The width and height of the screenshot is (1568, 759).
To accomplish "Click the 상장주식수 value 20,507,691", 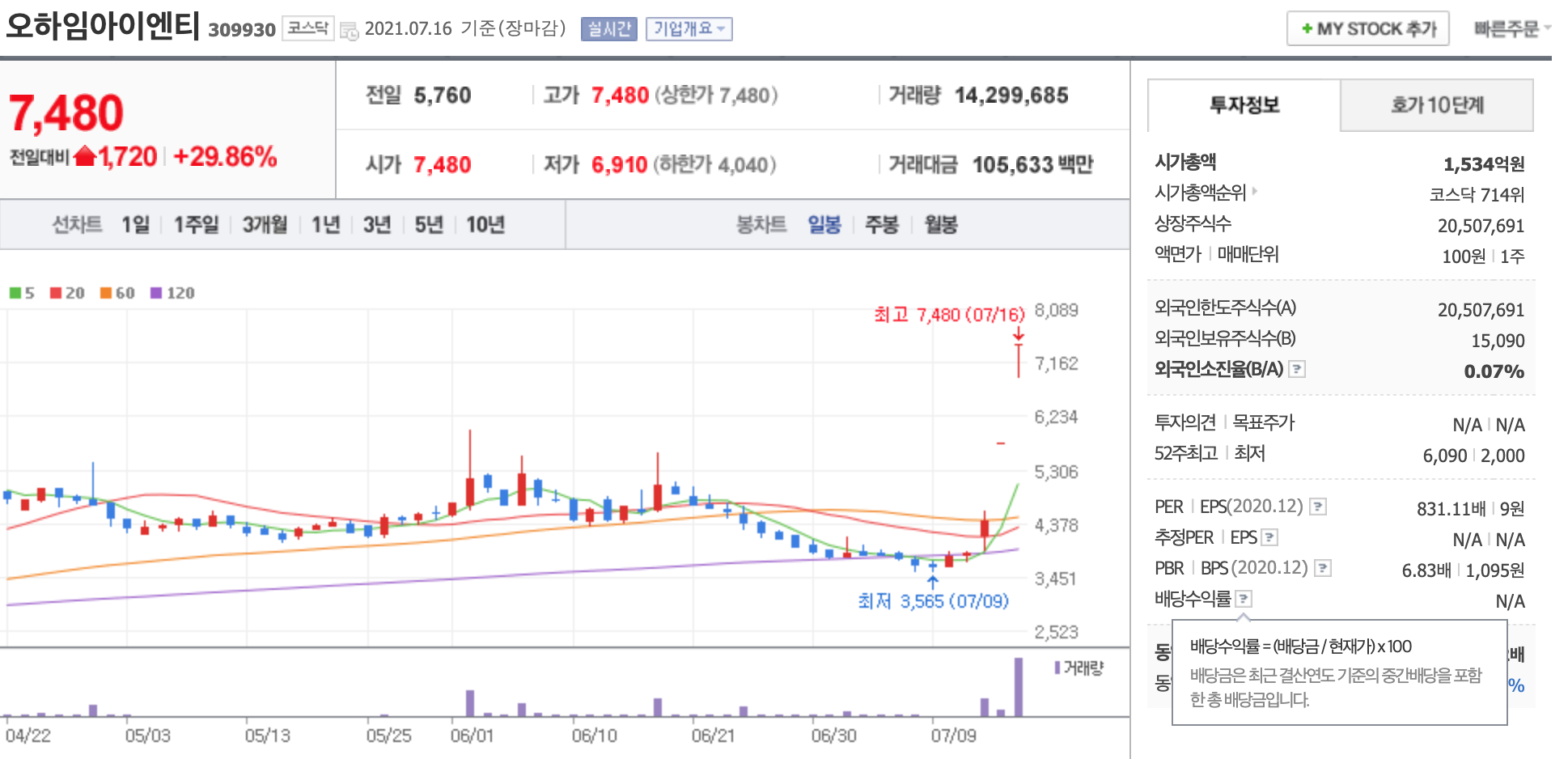I will coord(1481,226).
